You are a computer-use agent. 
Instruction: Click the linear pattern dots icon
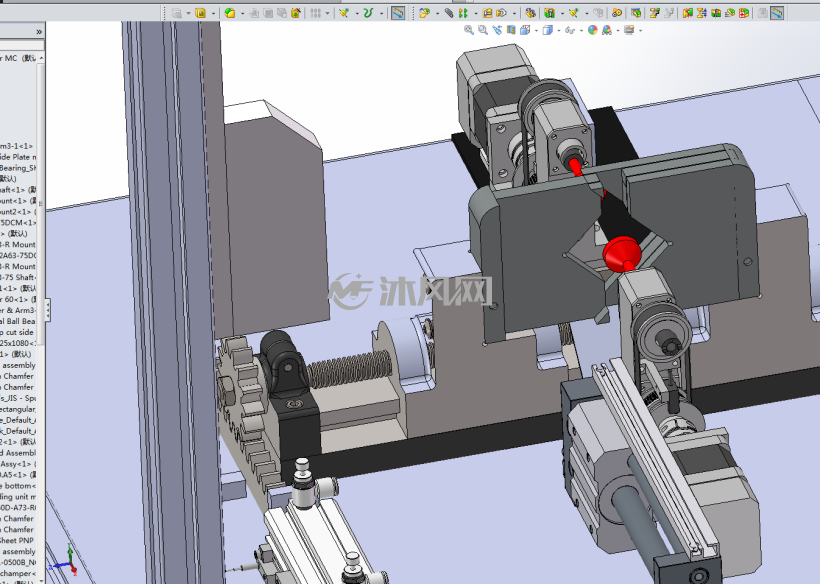click(x=315, y=13)
